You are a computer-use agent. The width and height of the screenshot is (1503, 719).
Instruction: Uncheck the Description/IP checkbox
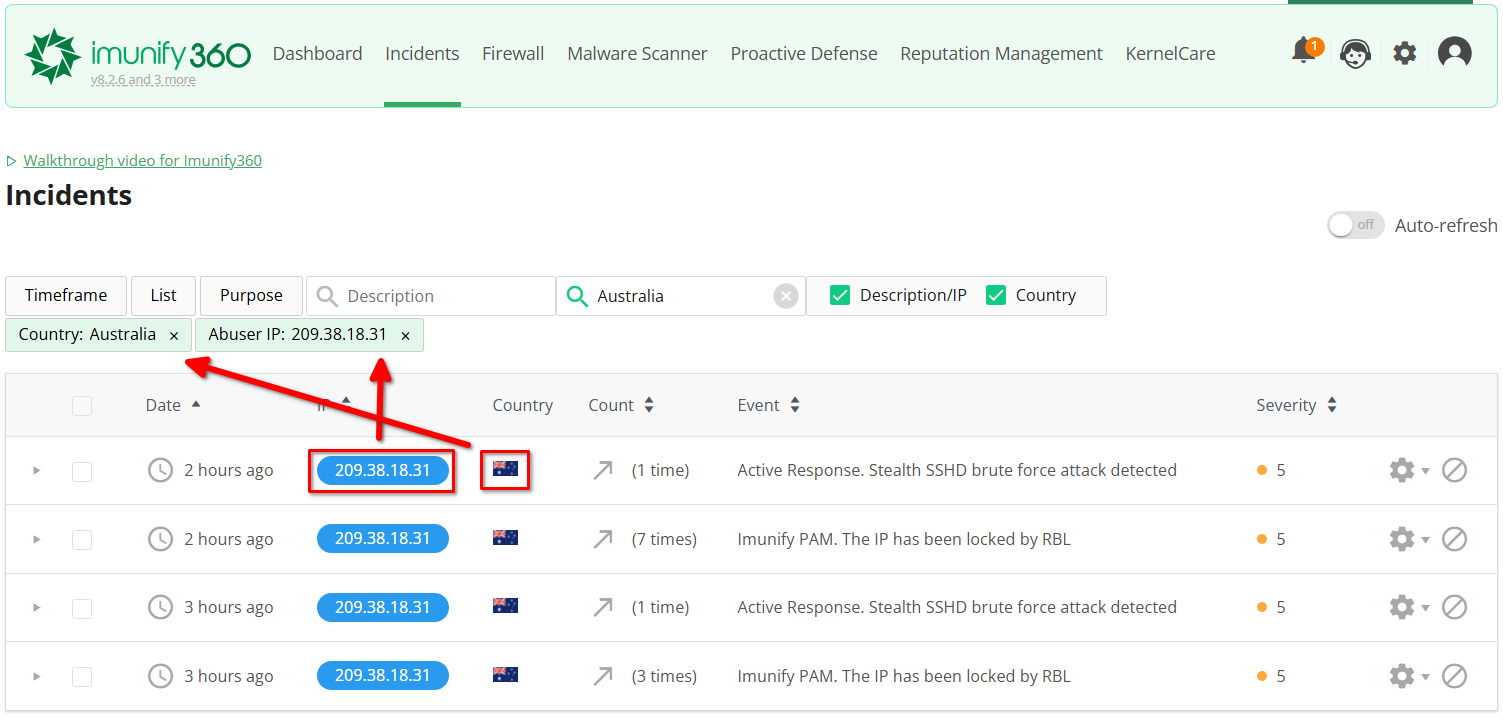point(841,295)
